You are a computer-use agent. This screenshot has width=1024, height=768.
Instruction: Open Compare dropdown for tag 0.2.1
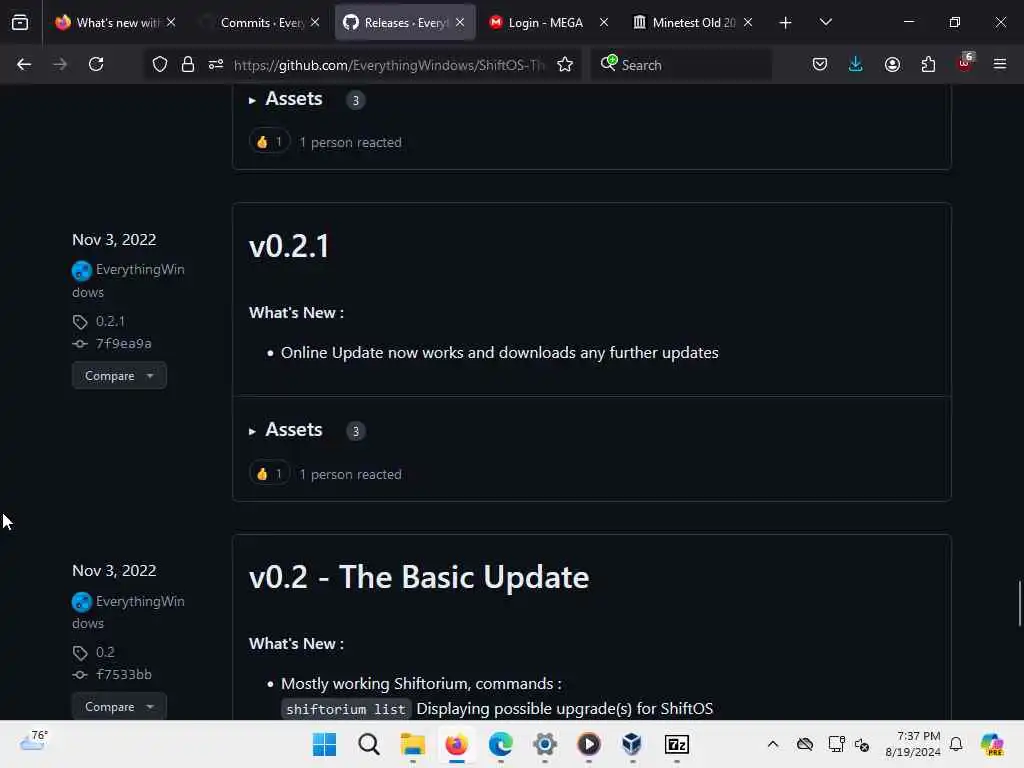pyautogui.click(x=119, y=376)
